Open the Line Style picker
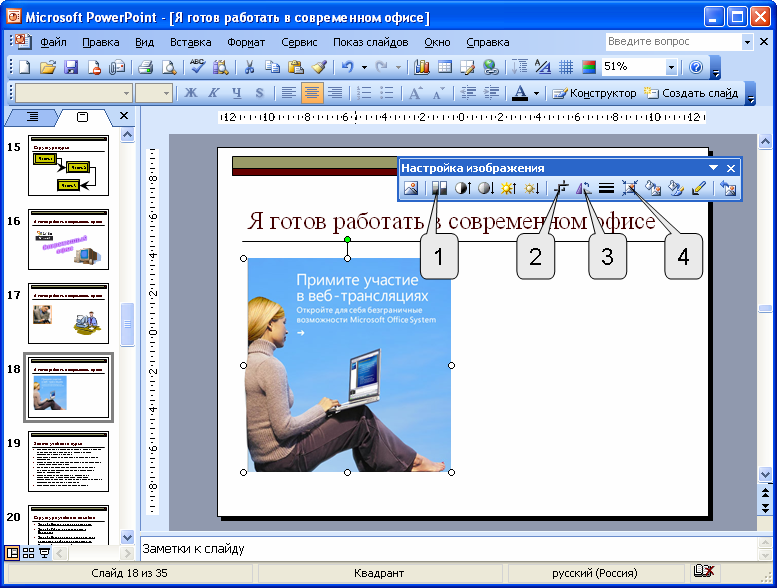This screenshot has width=777, height=588. (x=607, y=188)
